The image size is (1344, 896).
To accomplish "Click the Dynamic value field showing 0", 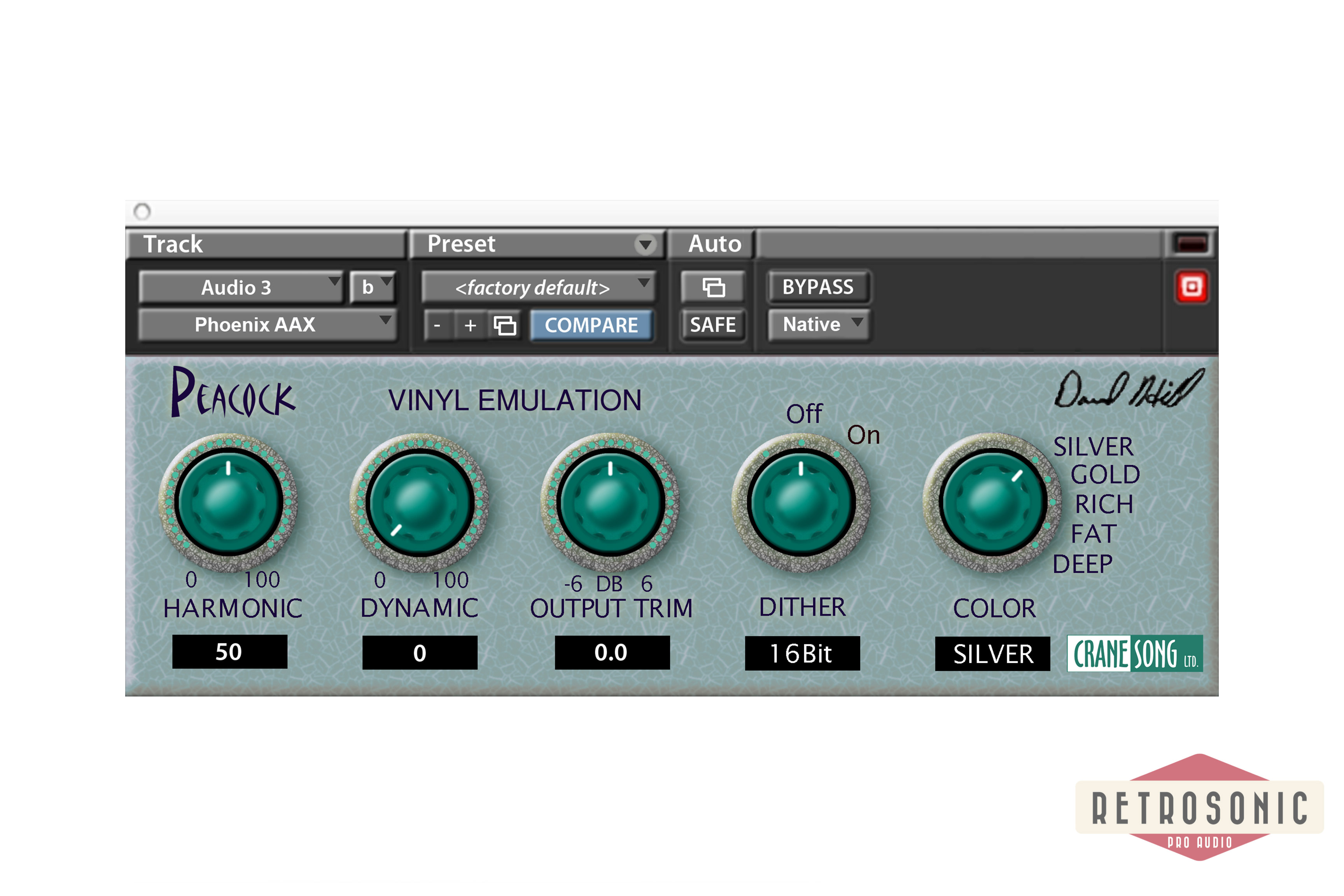I will tap(420, 653).
